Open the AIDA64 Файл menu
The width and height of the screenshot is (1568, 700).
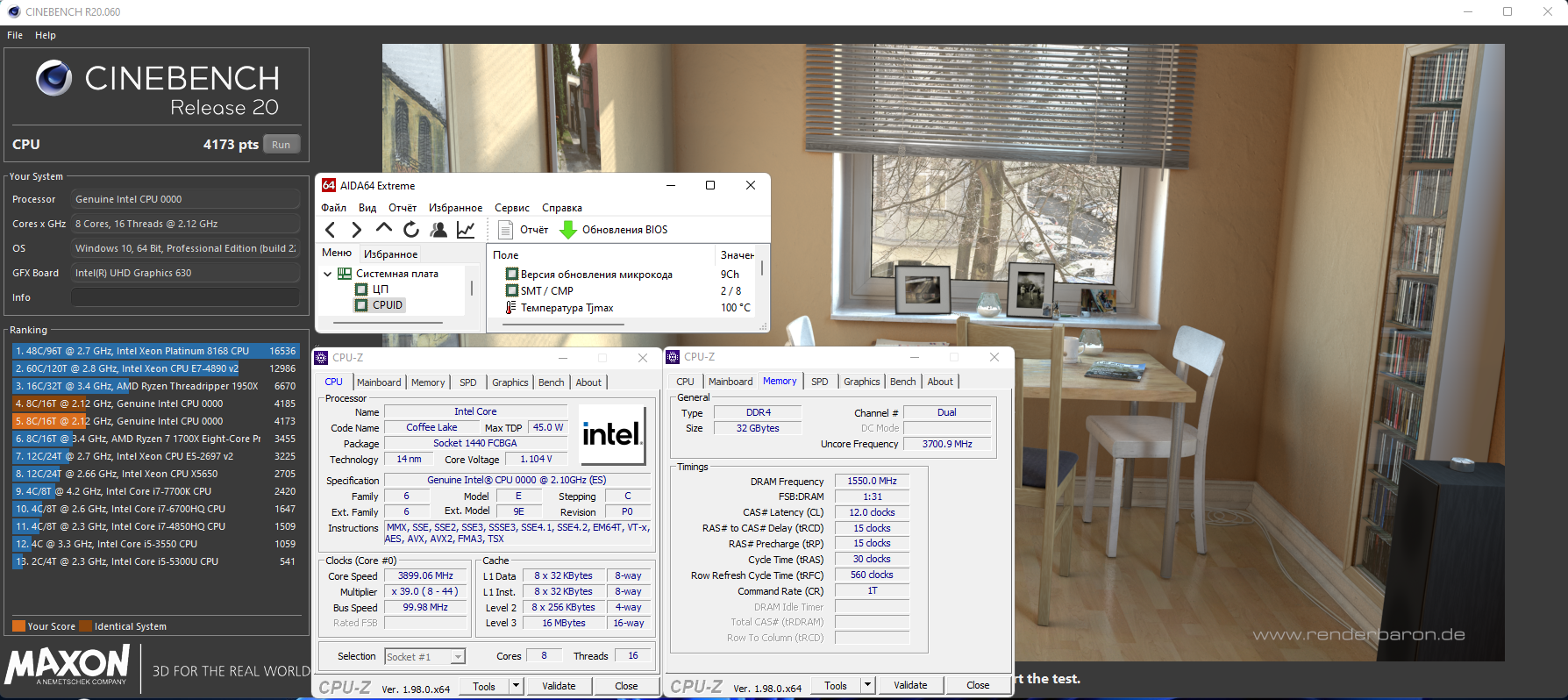click(x=333, y=208)
